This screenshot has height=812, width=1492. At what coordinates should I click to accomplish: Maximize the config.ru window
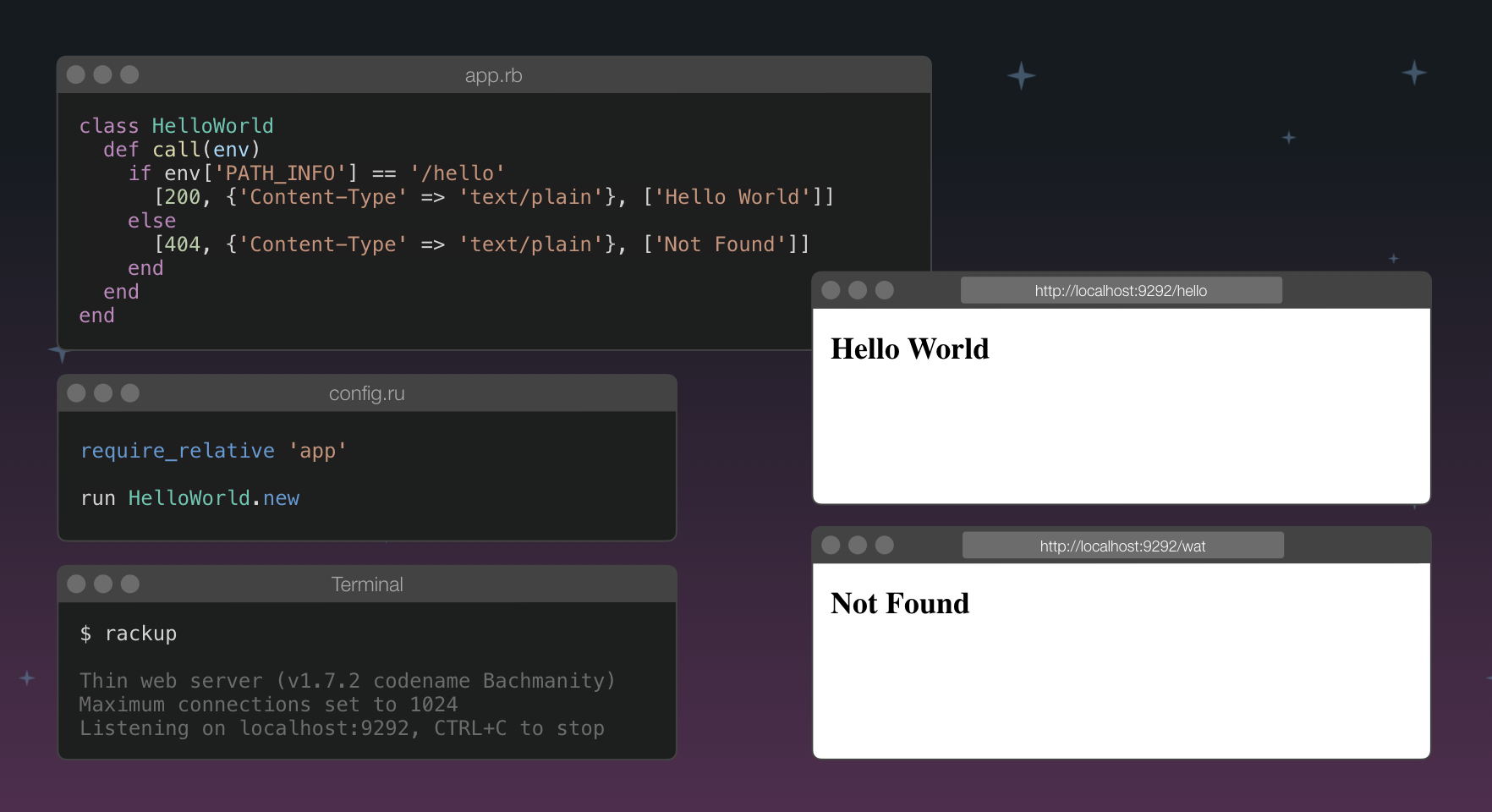[130, 392]
